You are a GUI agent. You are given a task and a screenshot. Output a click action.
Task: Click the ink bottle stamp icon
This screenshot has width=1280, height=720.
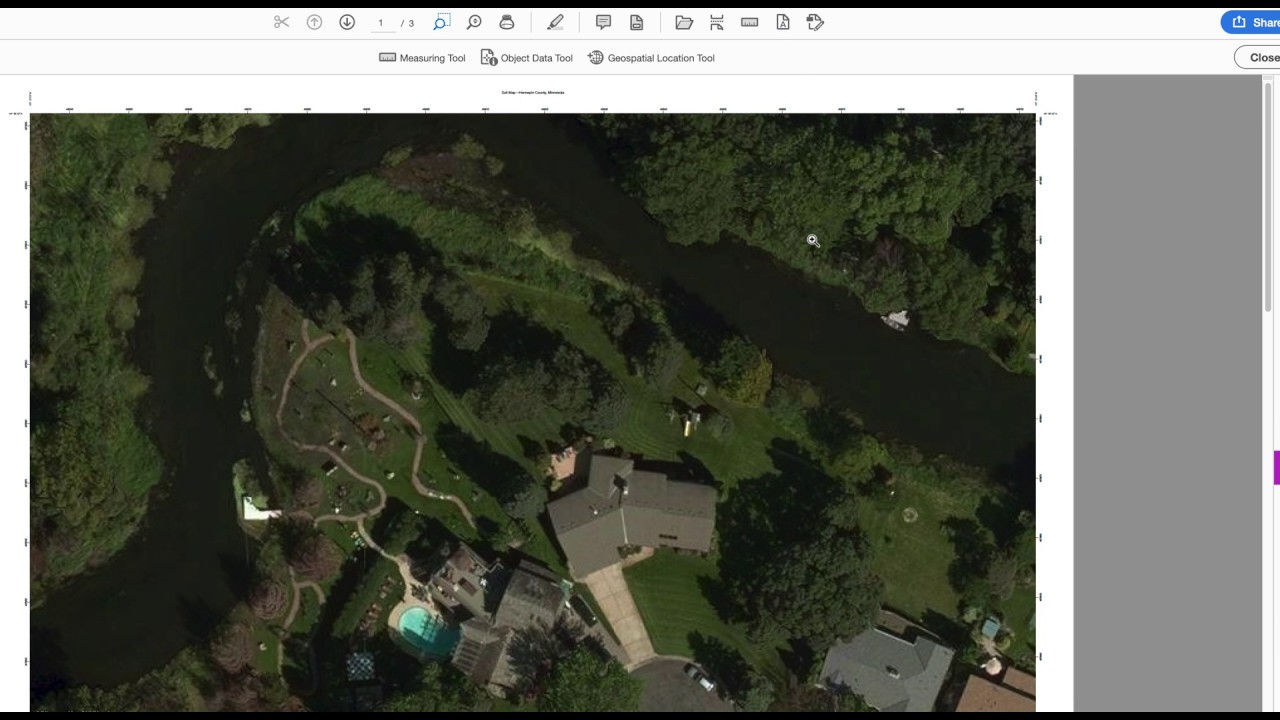tap(506, 22)
